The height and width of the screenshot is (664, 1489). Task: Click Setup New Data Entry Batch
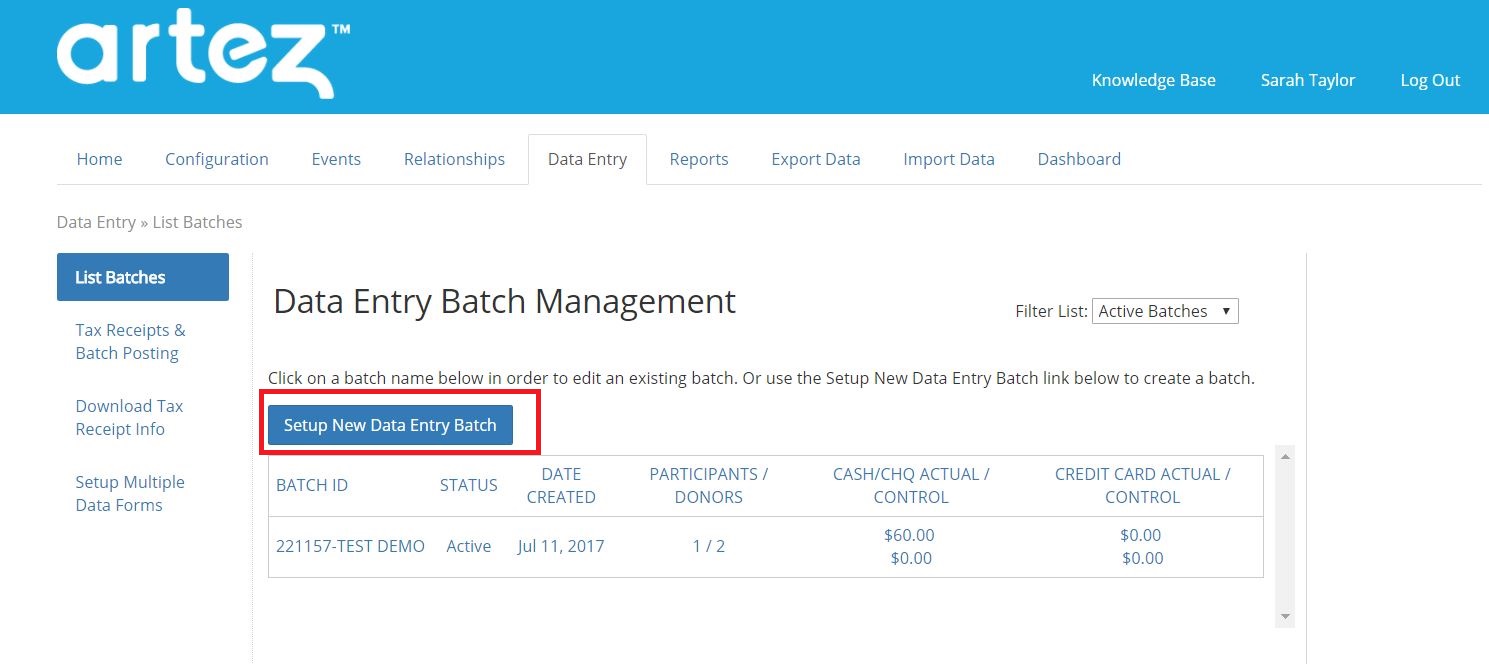389,424
